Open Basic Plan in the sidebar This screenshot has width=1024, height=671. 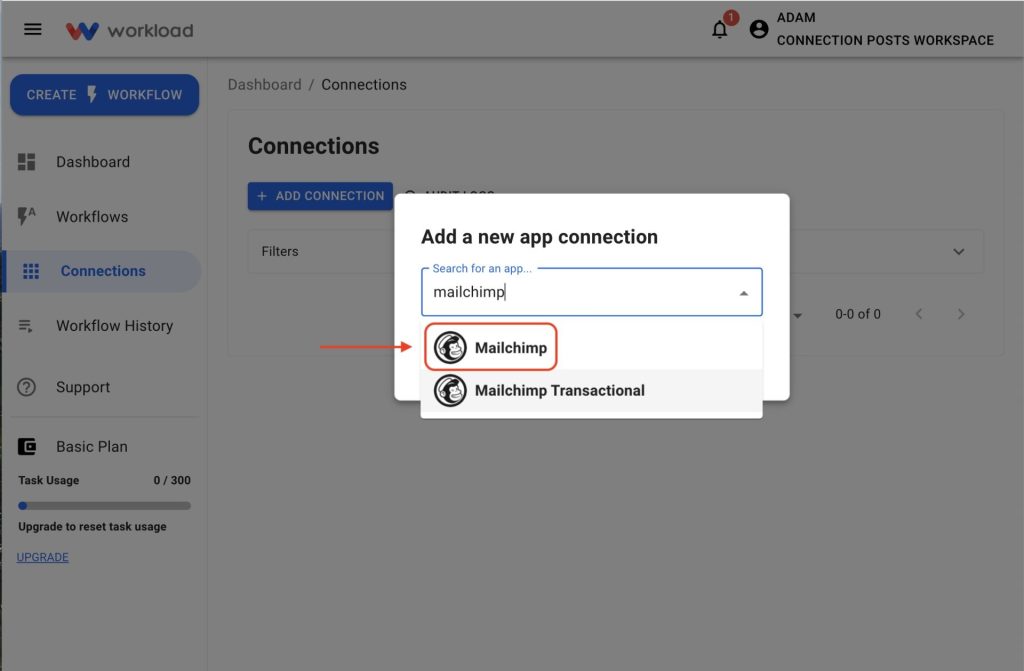coord(91,446)
